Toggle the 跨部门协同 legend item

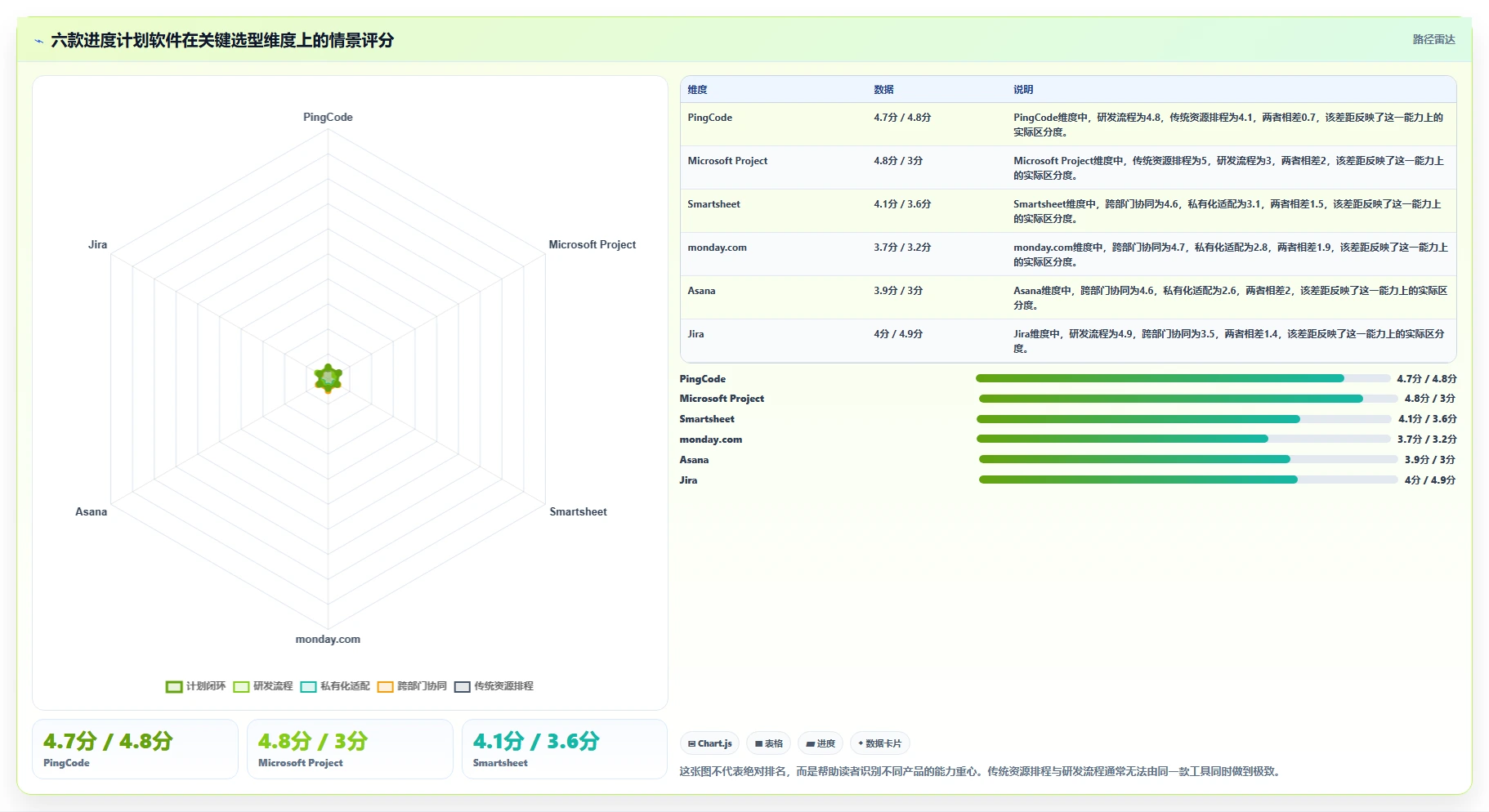click(x=412, y=686)
